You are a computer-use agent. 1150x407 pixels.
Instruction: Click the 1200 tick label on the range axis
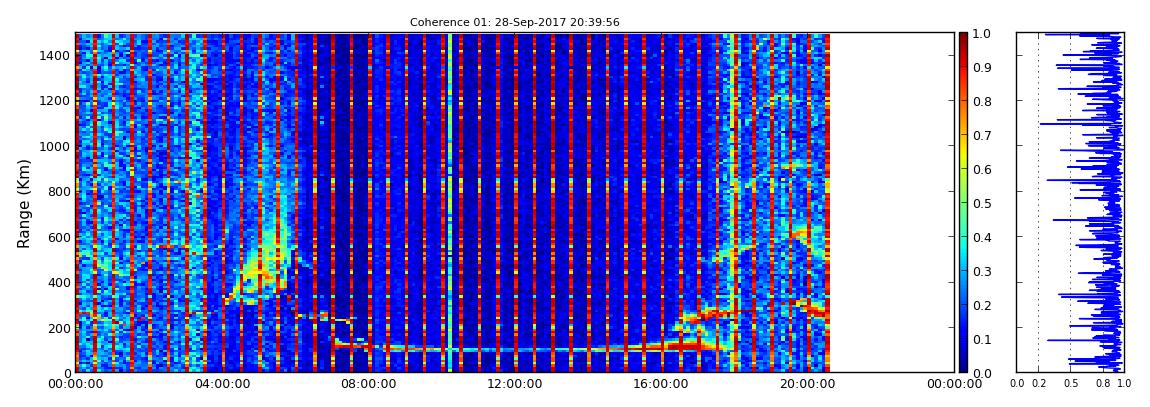click(x=56, y=100)
